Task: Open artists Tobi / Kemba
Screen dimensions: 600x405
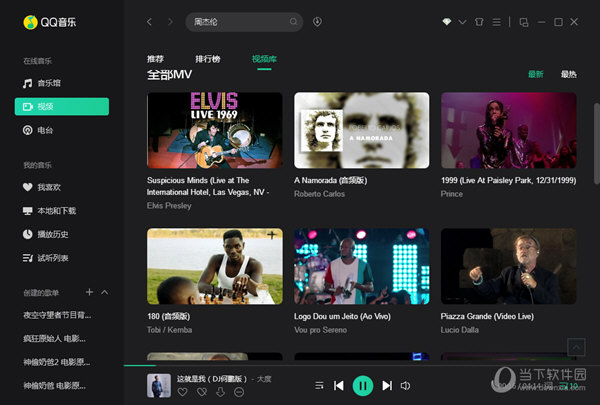Action: (x=170, y=330)
